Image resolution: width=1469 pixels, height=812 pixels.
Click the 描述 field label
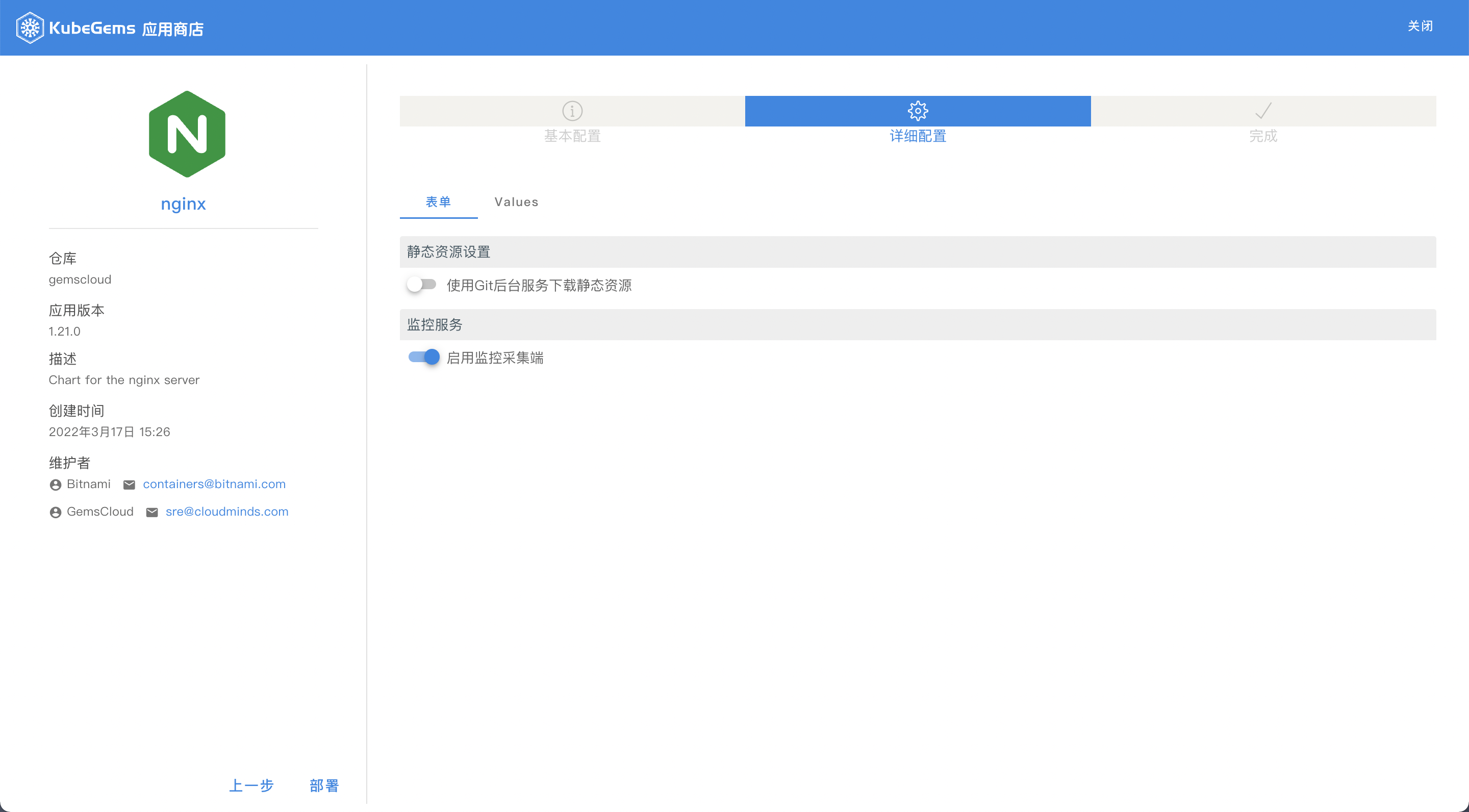tap(63, 359)
